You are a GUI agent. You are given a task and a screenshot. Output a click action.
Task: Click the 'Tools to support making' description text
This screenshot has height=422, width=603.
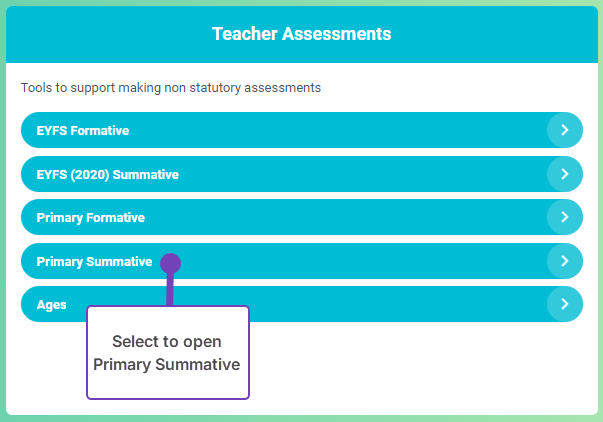pos(170,88)
